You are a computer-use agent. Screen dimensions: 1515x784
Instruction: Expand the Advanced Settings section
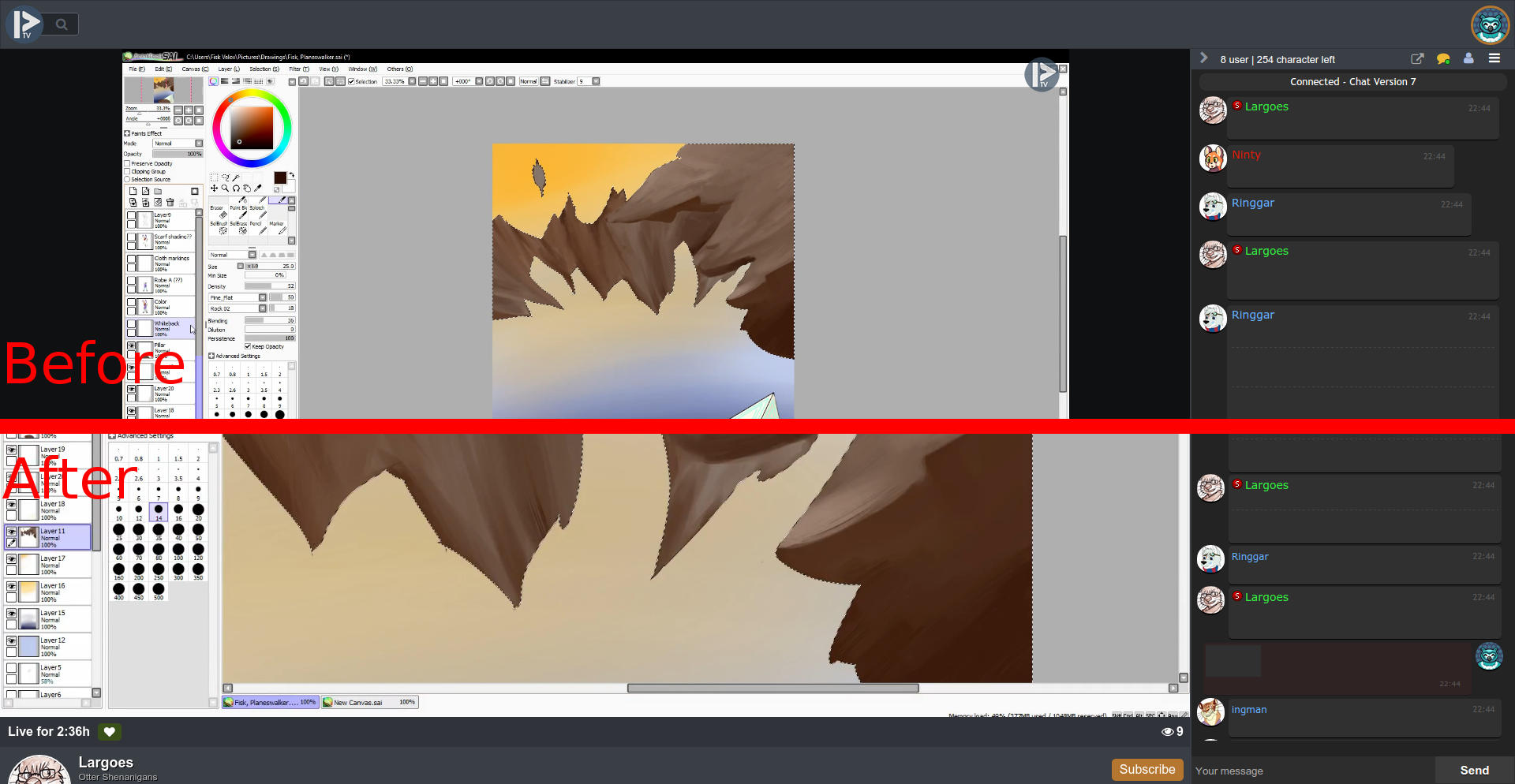click(211, 356)
